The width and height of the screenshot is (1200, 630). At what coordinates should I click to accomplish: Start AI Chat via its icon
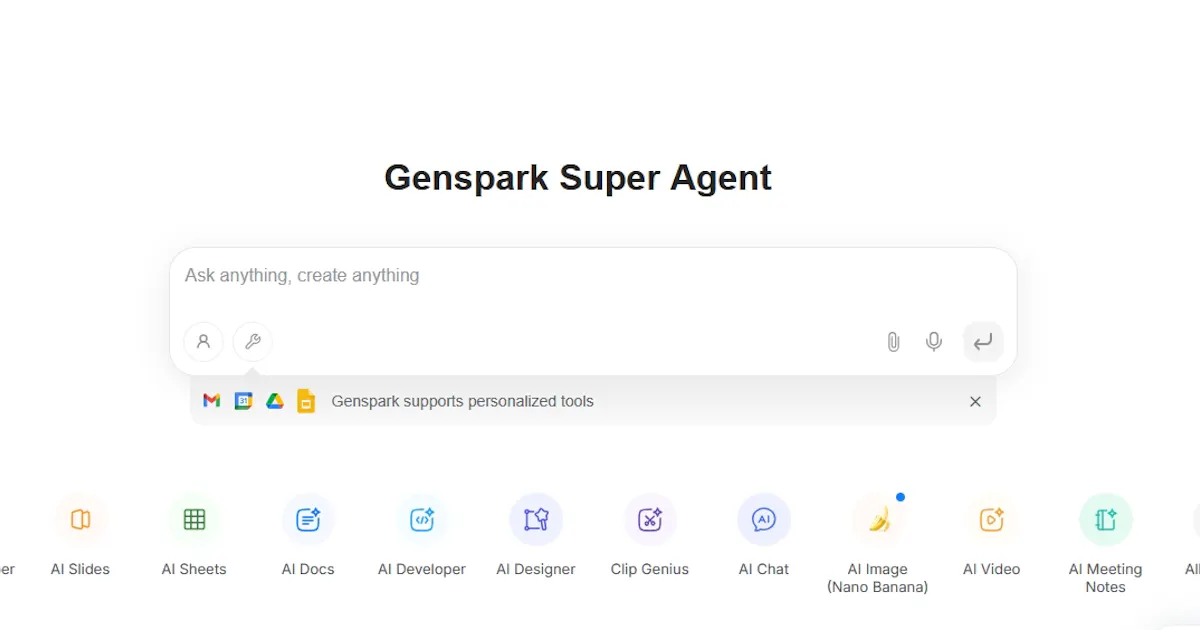[x=764, y=519]
